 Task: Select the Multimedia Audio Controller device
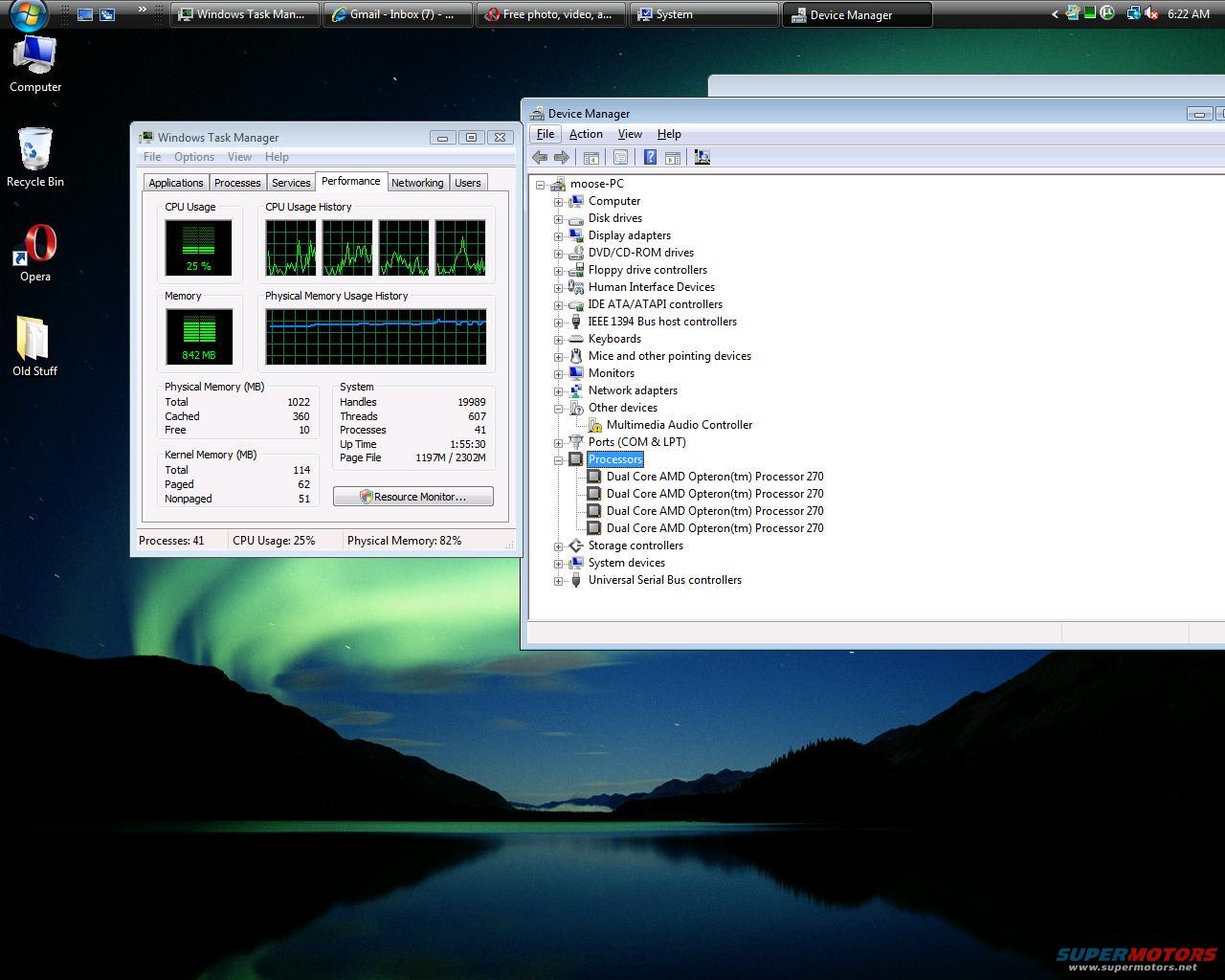click(679, 425)
